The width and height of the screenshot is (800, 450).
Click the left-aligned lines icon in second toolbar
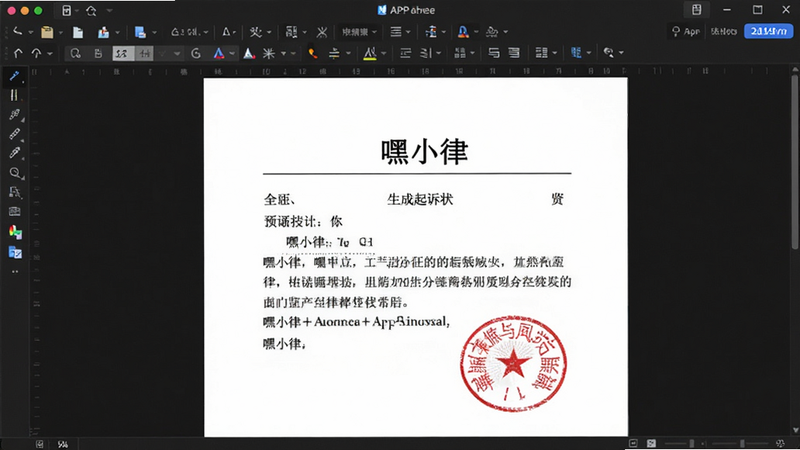point(406,53)
